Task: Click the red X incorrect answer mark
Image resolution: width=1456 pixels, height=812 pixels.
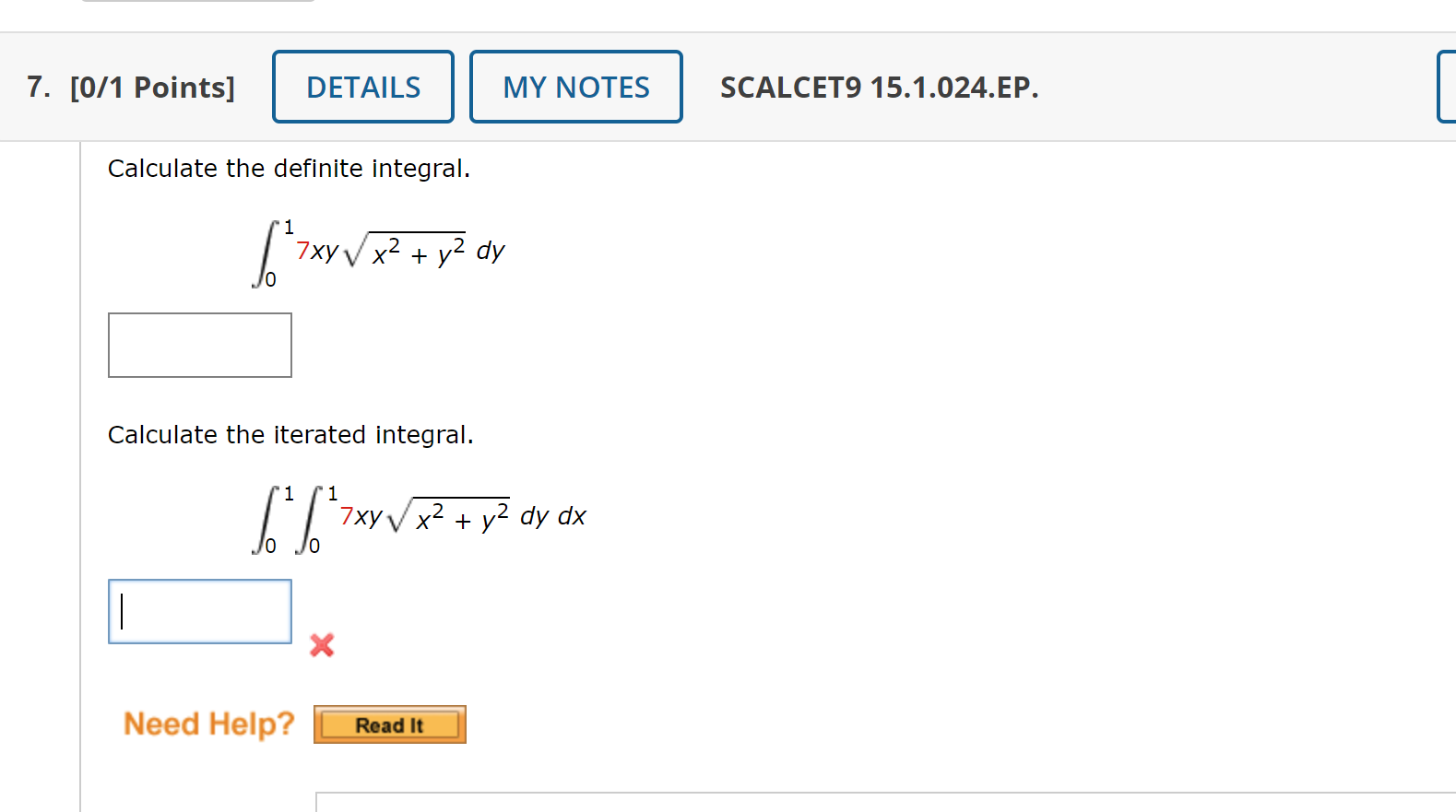Action: [x=321, y=646]
